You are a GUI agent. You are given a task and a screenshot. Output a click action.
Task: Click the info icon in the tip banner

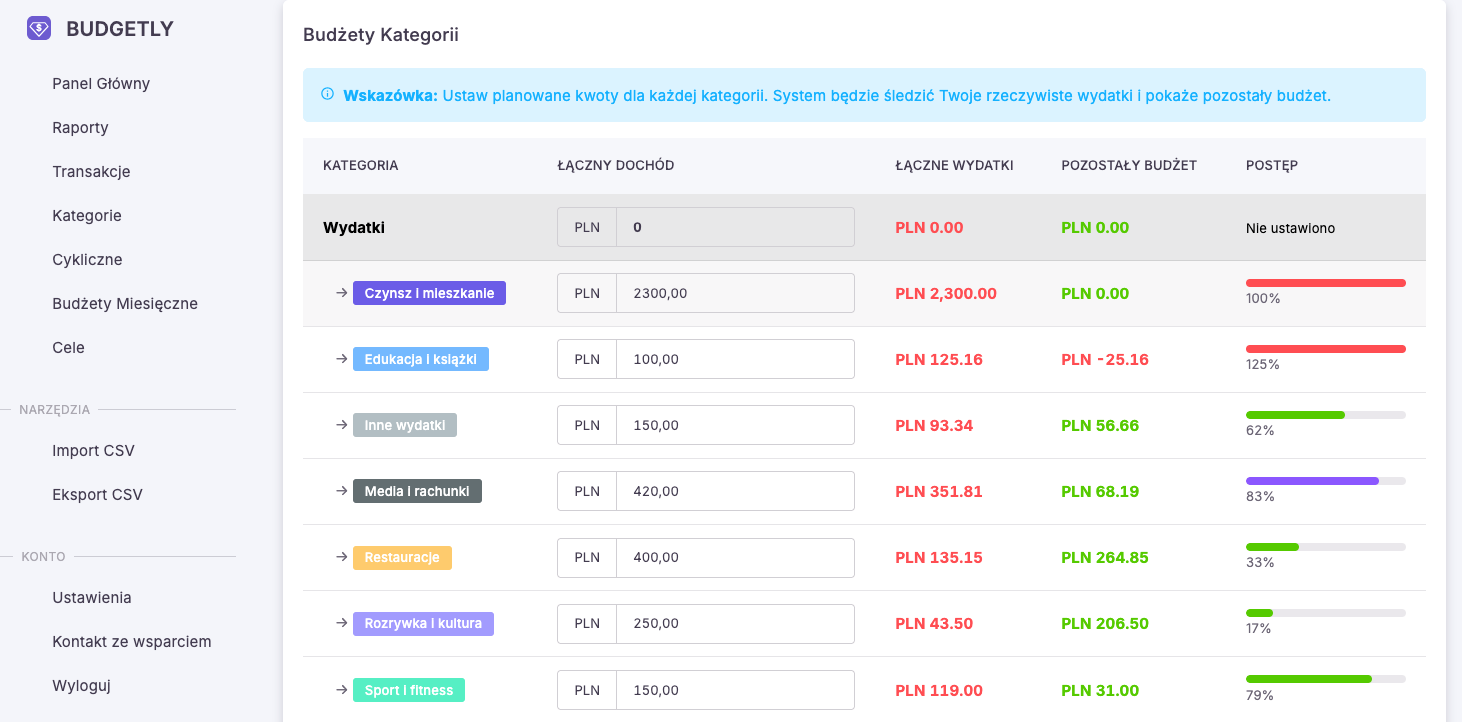click(327, 95)
